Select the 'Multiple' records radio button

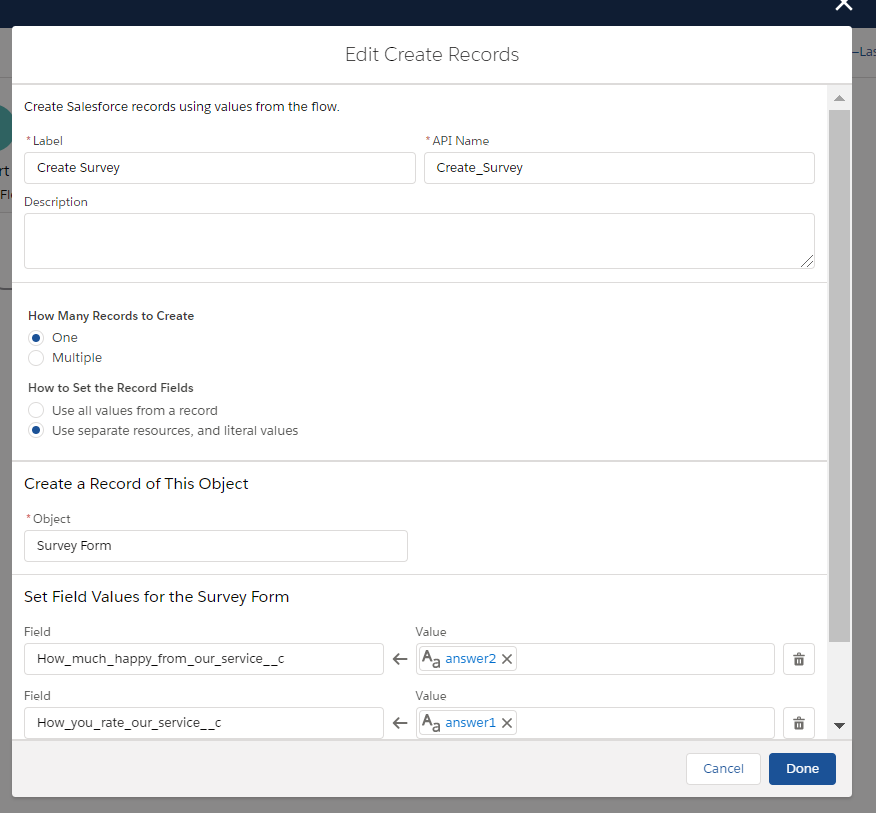point(36,358)
